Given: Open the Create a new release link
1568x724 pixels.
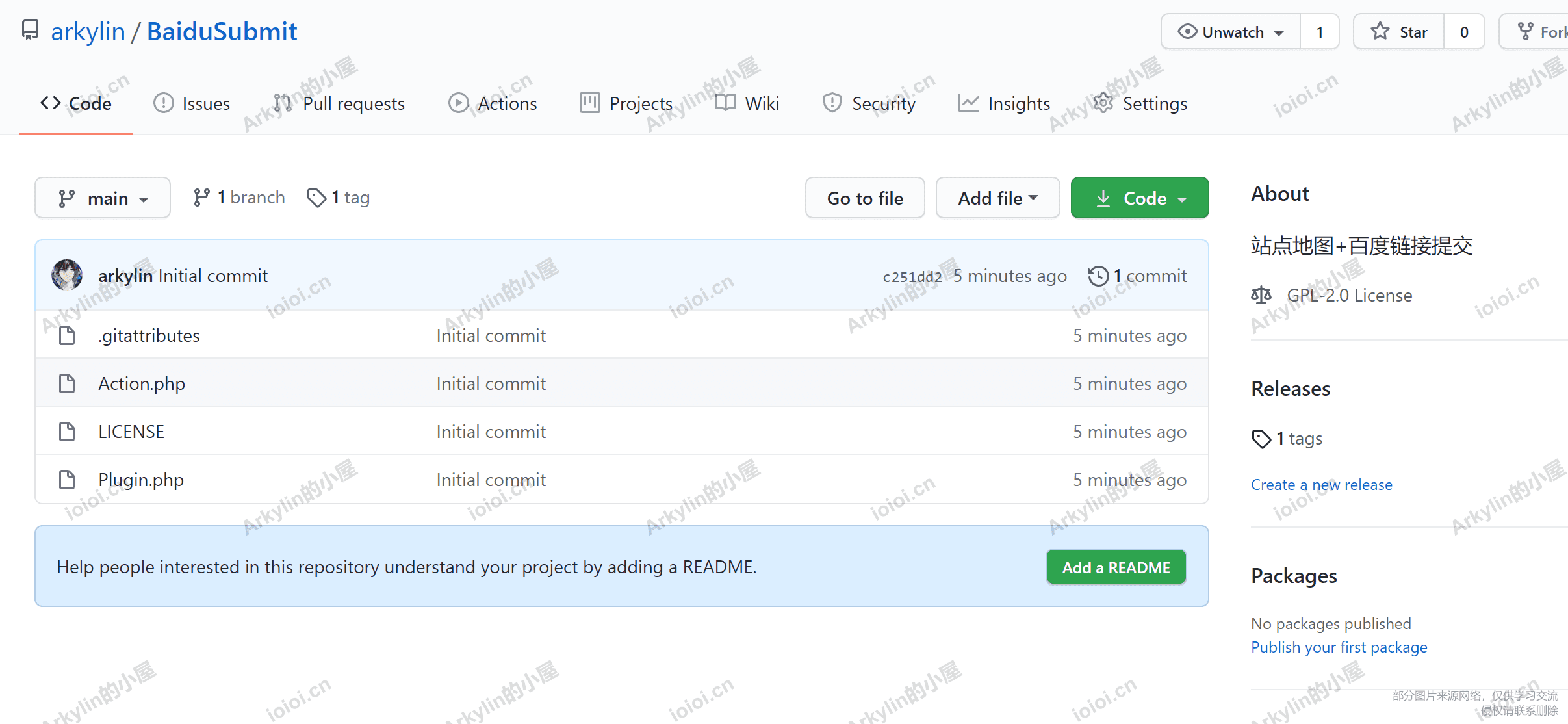Looking at the screenshot, I should (x=1321, y=485).
